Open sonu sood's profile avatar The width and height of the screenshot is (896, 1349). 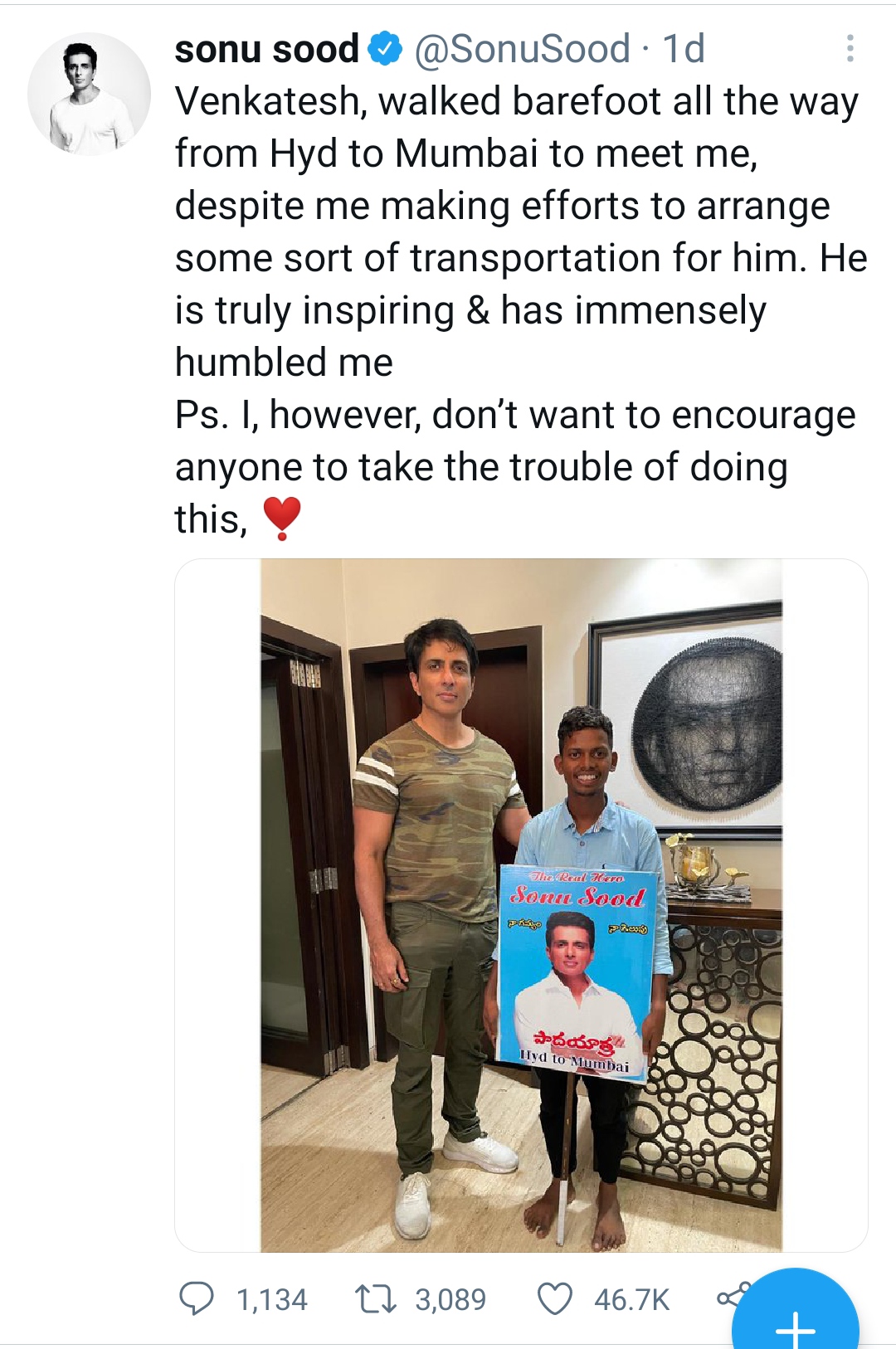point(90,94)
